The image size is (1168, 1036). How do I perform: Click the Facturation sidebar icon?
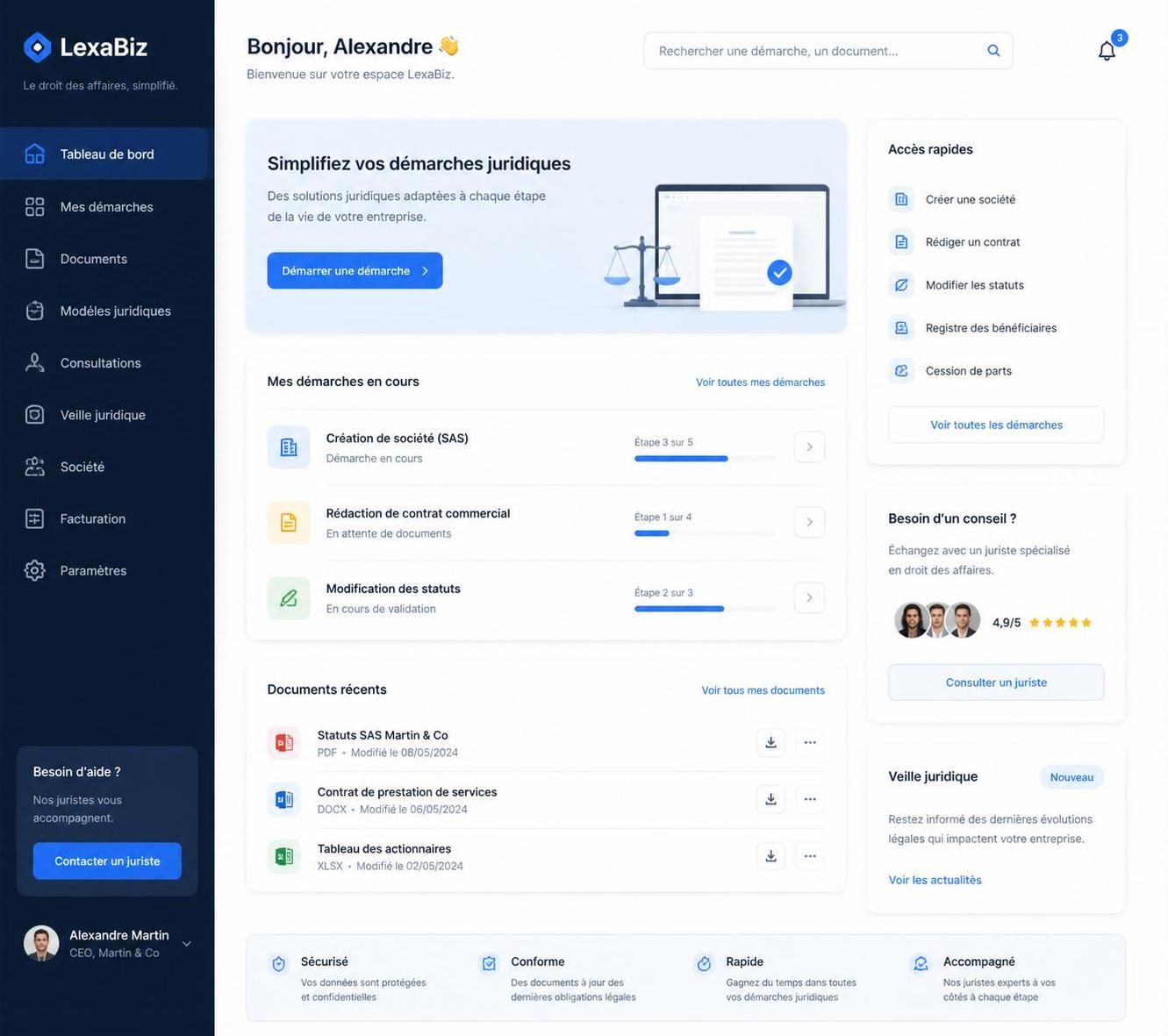pos(34,518)
